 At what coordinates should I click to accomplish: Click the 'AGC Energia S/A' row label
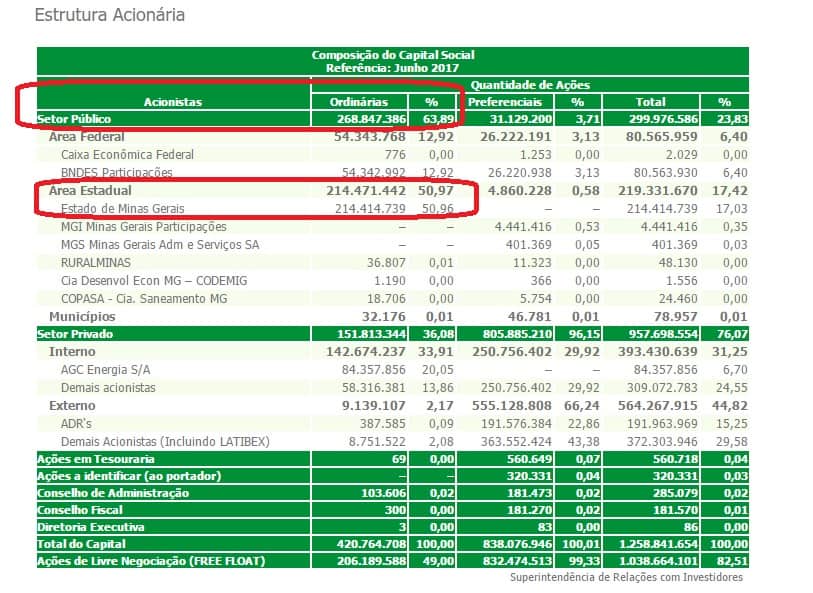coord(107,370)
